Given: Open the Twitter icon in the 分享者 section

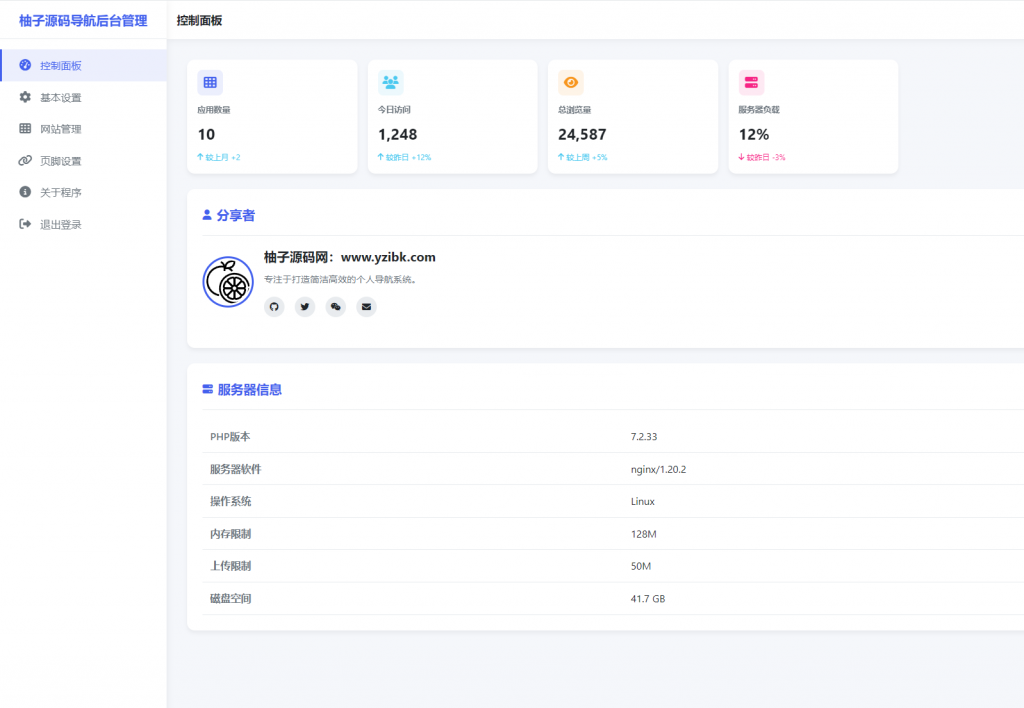Looking at the screenshot, I should (x=304, y=307).
